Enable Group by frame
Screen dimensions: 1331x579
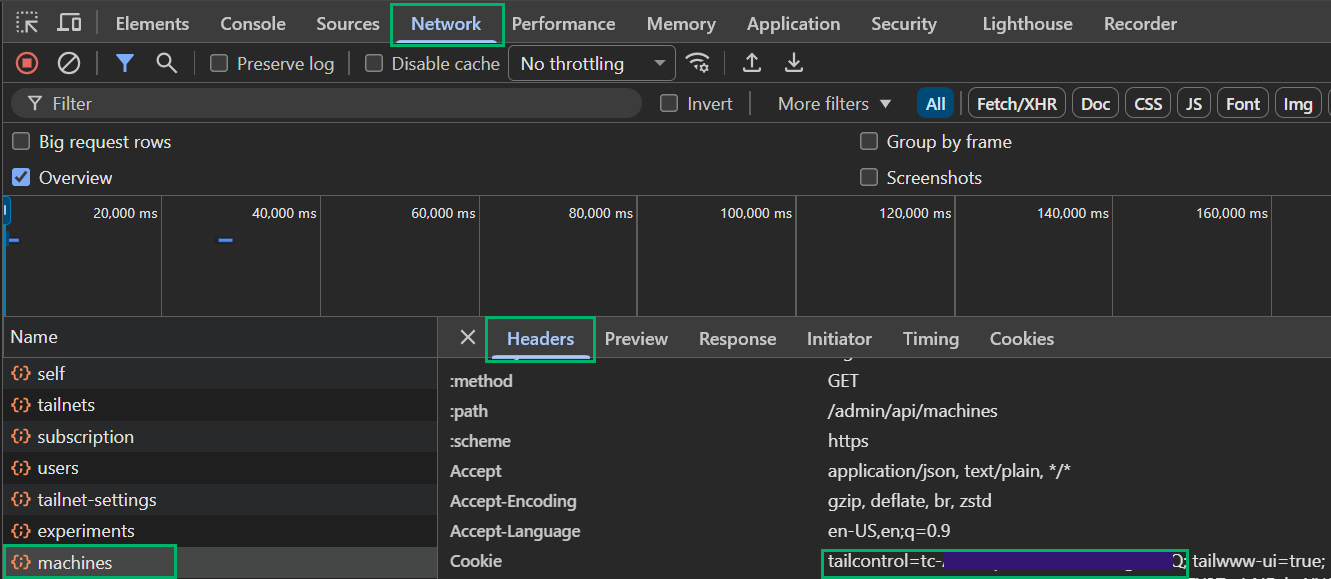[x=869, y=142]
